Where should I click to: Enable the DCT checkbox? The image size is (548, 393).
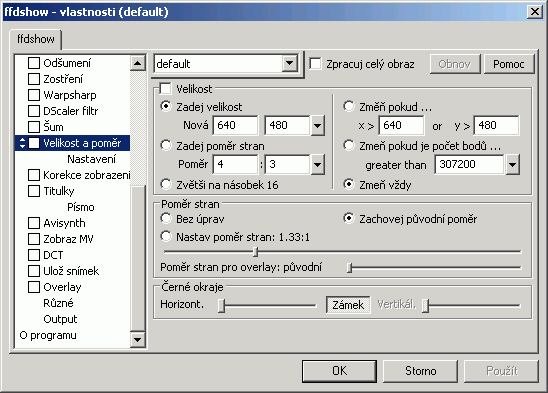[x=34, y=255]
